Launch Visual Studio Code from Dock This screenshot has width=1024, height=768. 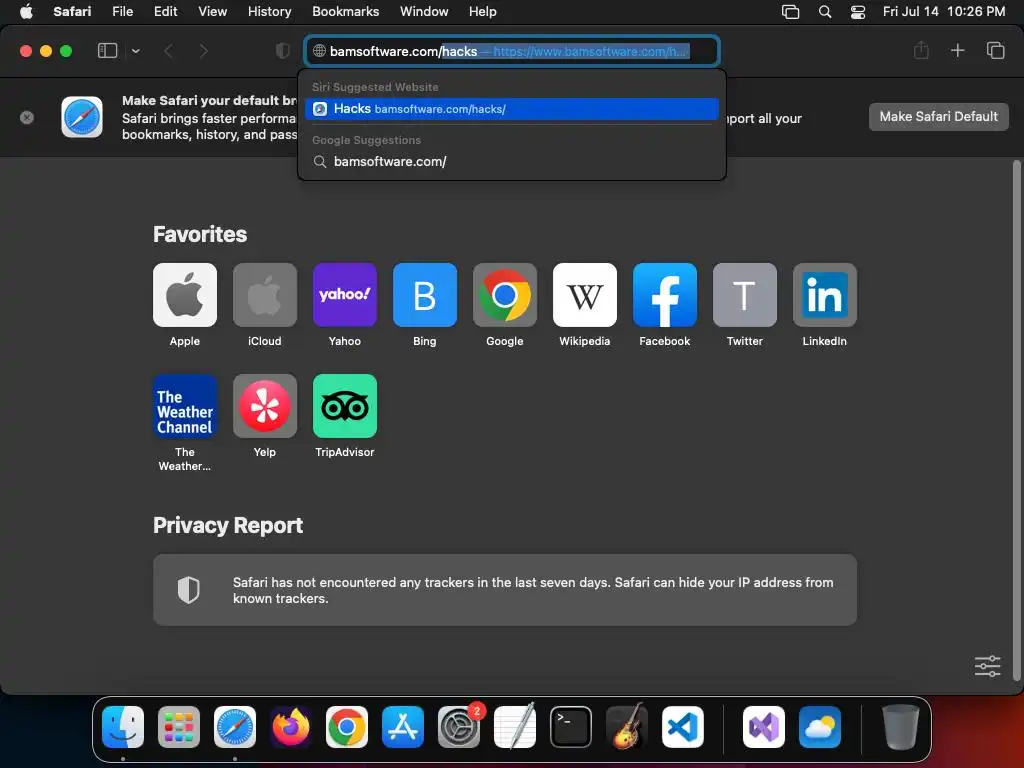tap(682, 726)
